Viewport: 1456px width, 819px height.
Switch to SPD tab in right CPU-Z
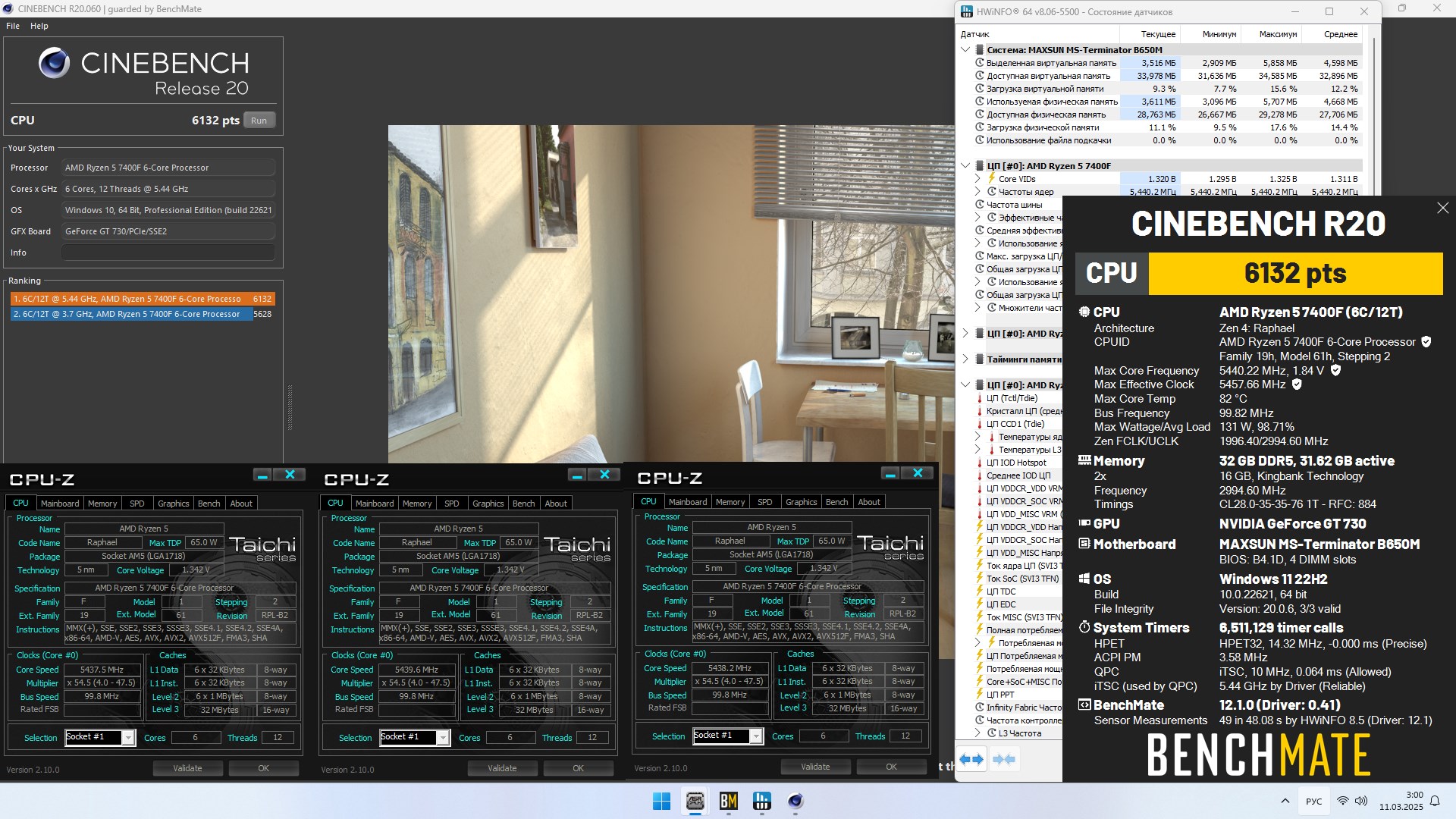click(x=765, y=502)
